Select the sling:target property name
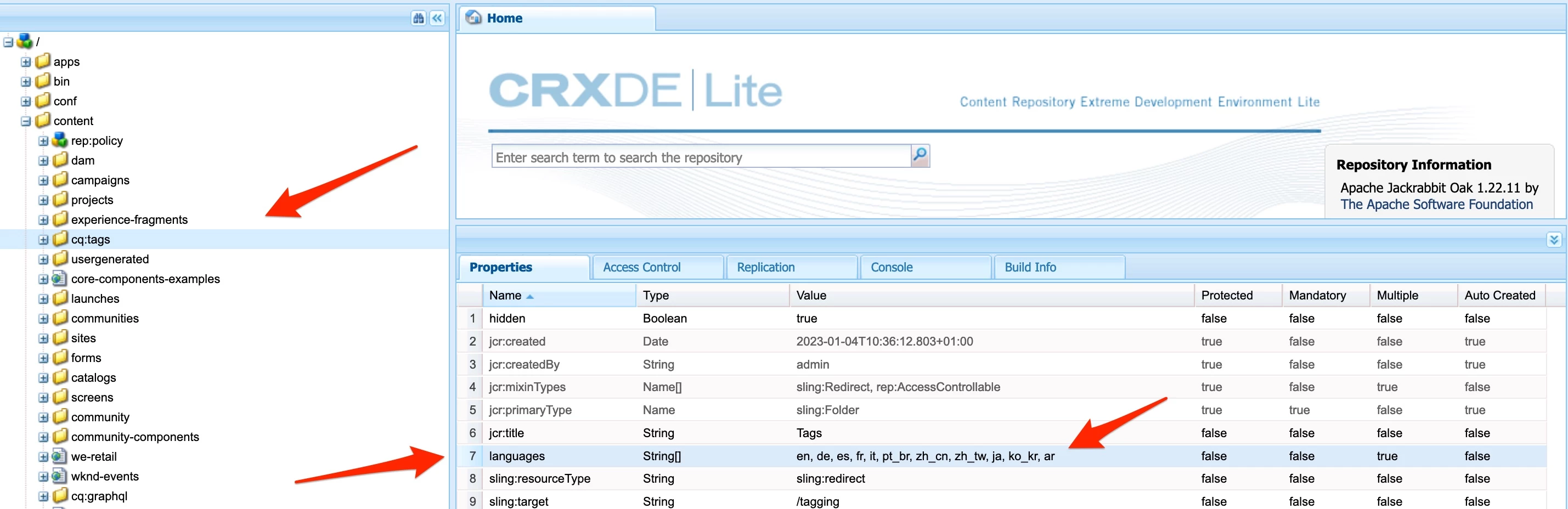This screenshot has height=509, width=1568. coord(518,502)
